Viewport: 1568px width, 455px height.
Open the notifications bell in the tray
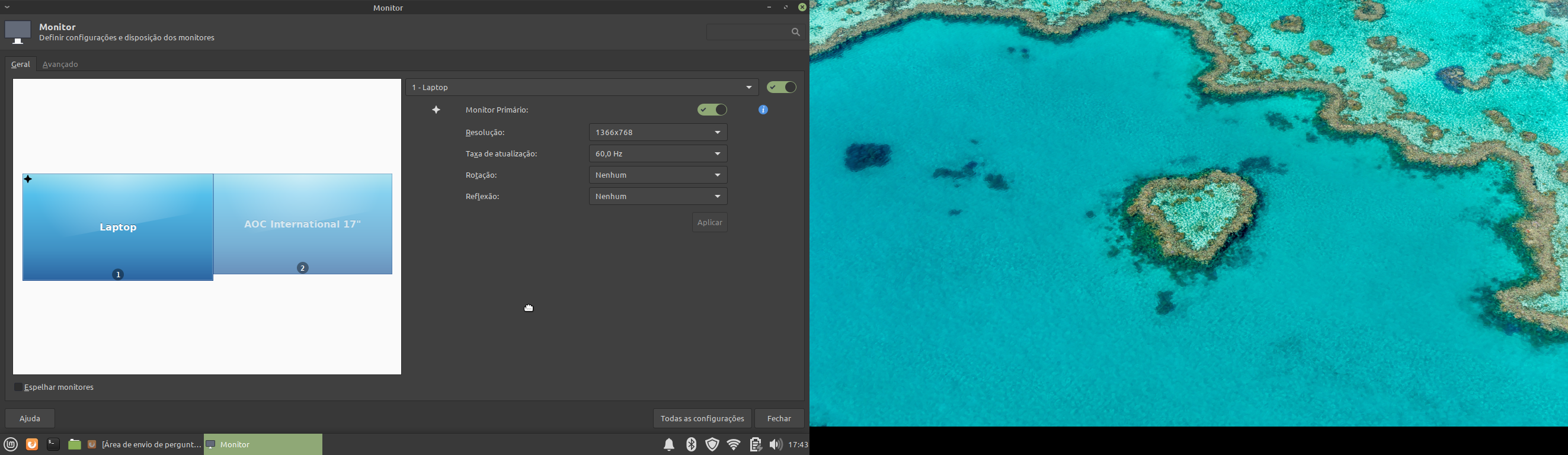[669, 445]
